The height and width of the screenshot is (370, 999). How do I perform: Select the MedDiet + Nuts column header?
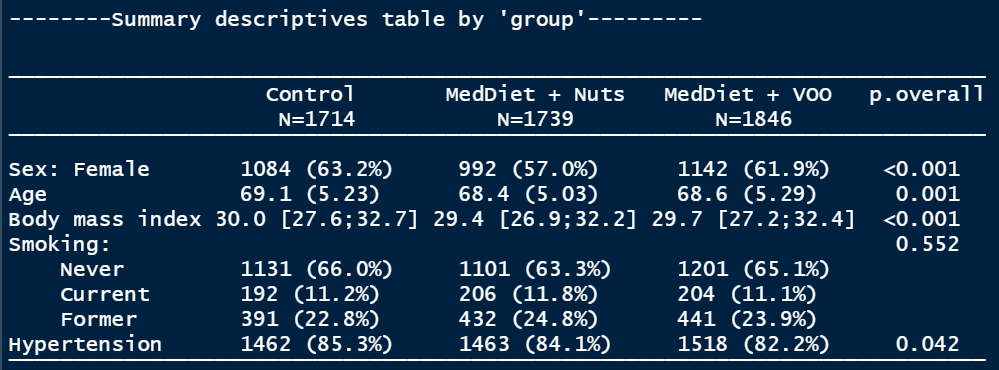[x=535, y=94]
